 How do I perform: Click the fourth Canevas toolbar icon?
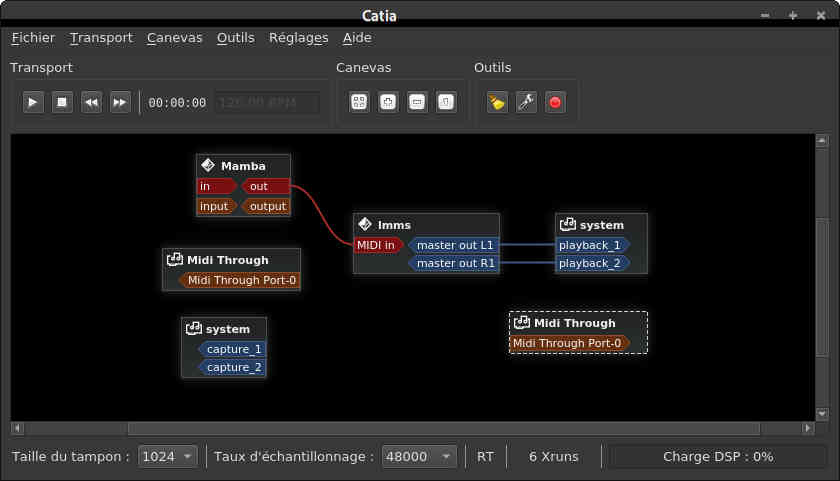coord(446,102)
